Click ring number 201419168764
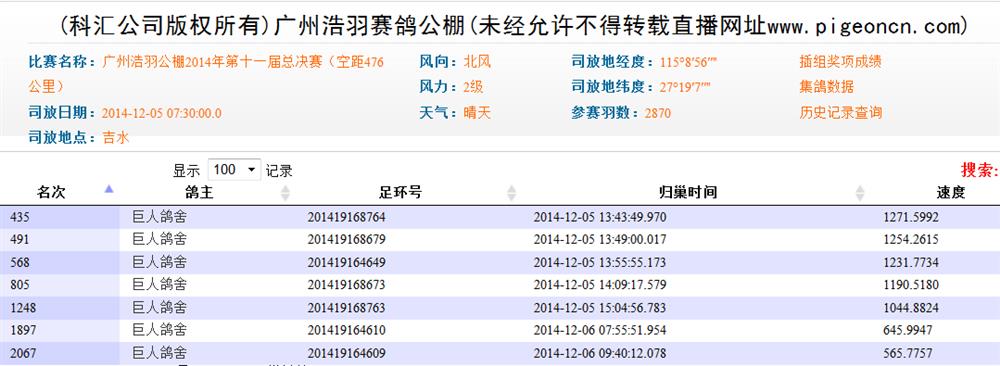The width and height of the screenshot is (1000, 366). (x=346, y=217)
